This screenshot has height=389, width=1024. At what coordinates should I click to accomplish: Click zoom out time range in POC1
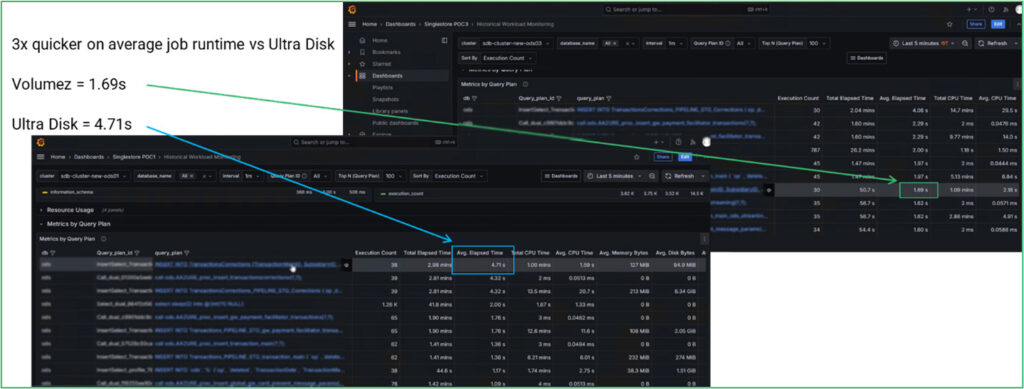[x=652, y=176]
